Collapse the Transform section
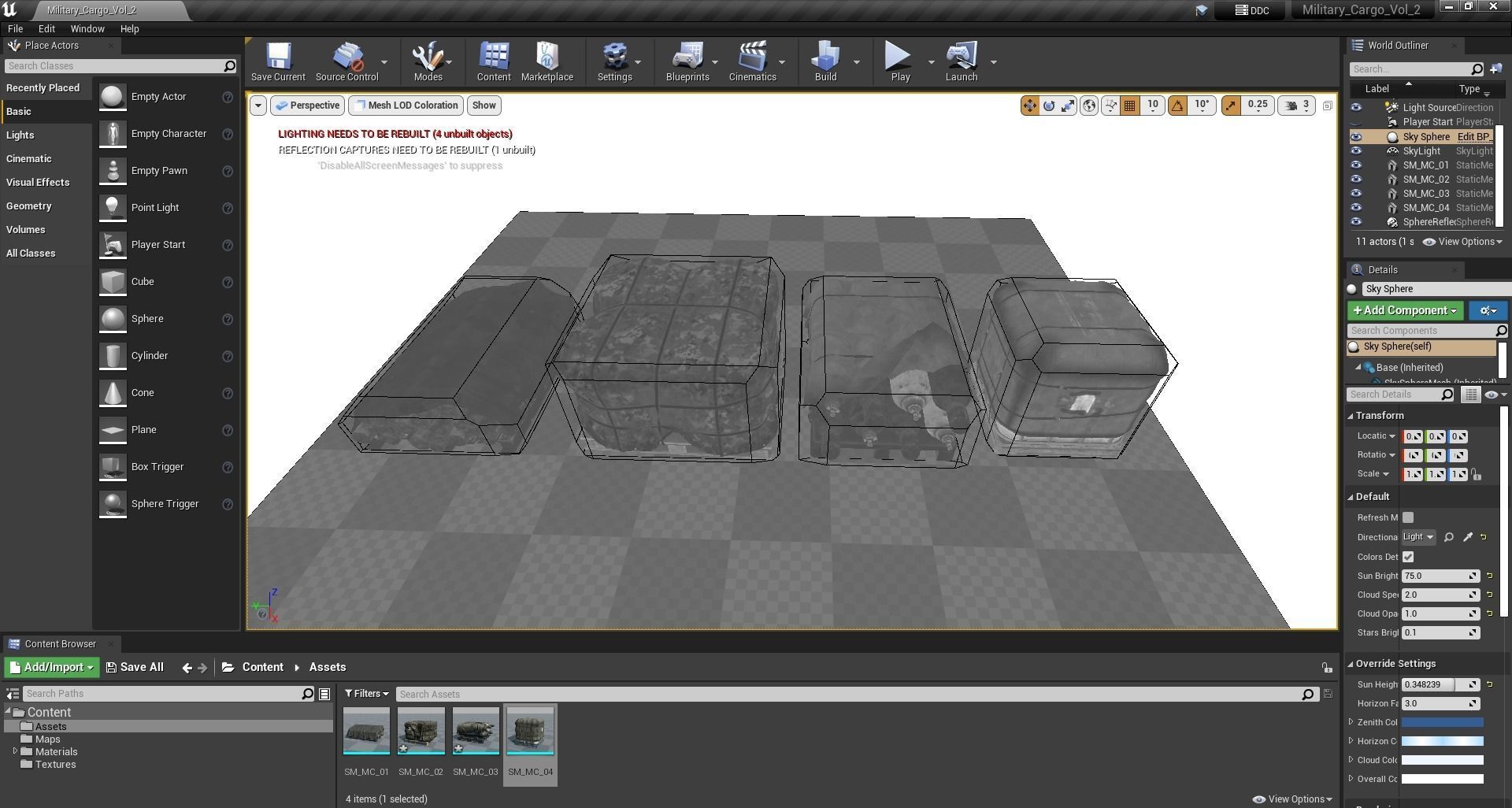This screenshot has width=1512, height=808. point(1351,416)
